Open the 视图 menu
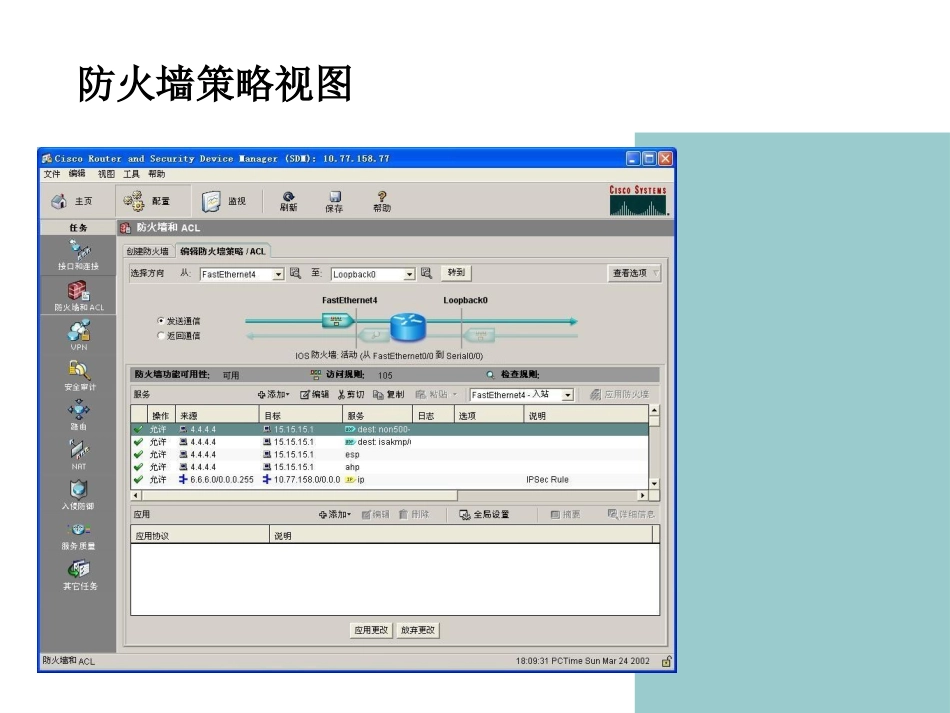Image resolution: width=950 pixels, height=713 pixels. (x=106, y=174)
